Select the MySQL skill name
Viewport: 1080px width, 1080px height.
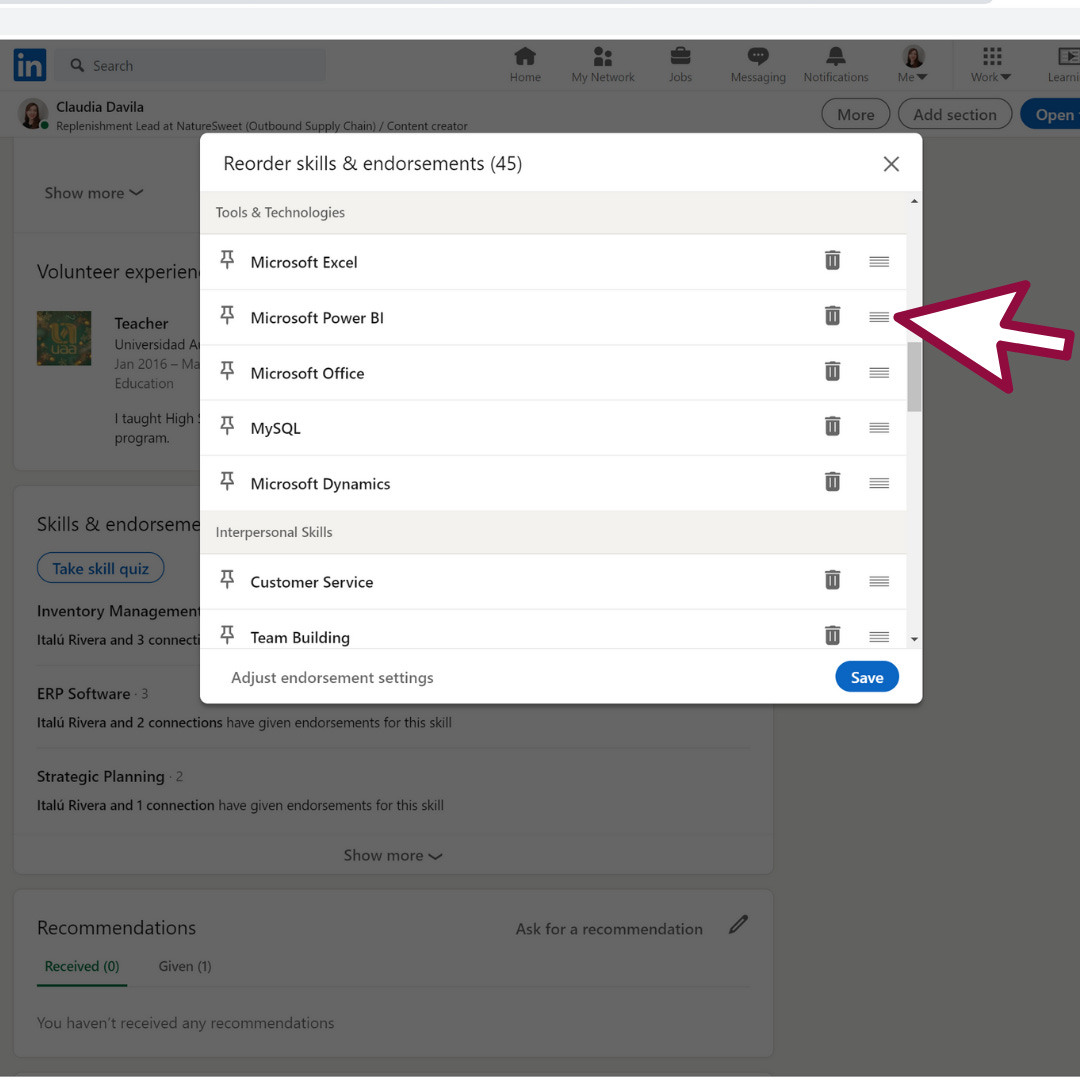[x=276, y=428]
